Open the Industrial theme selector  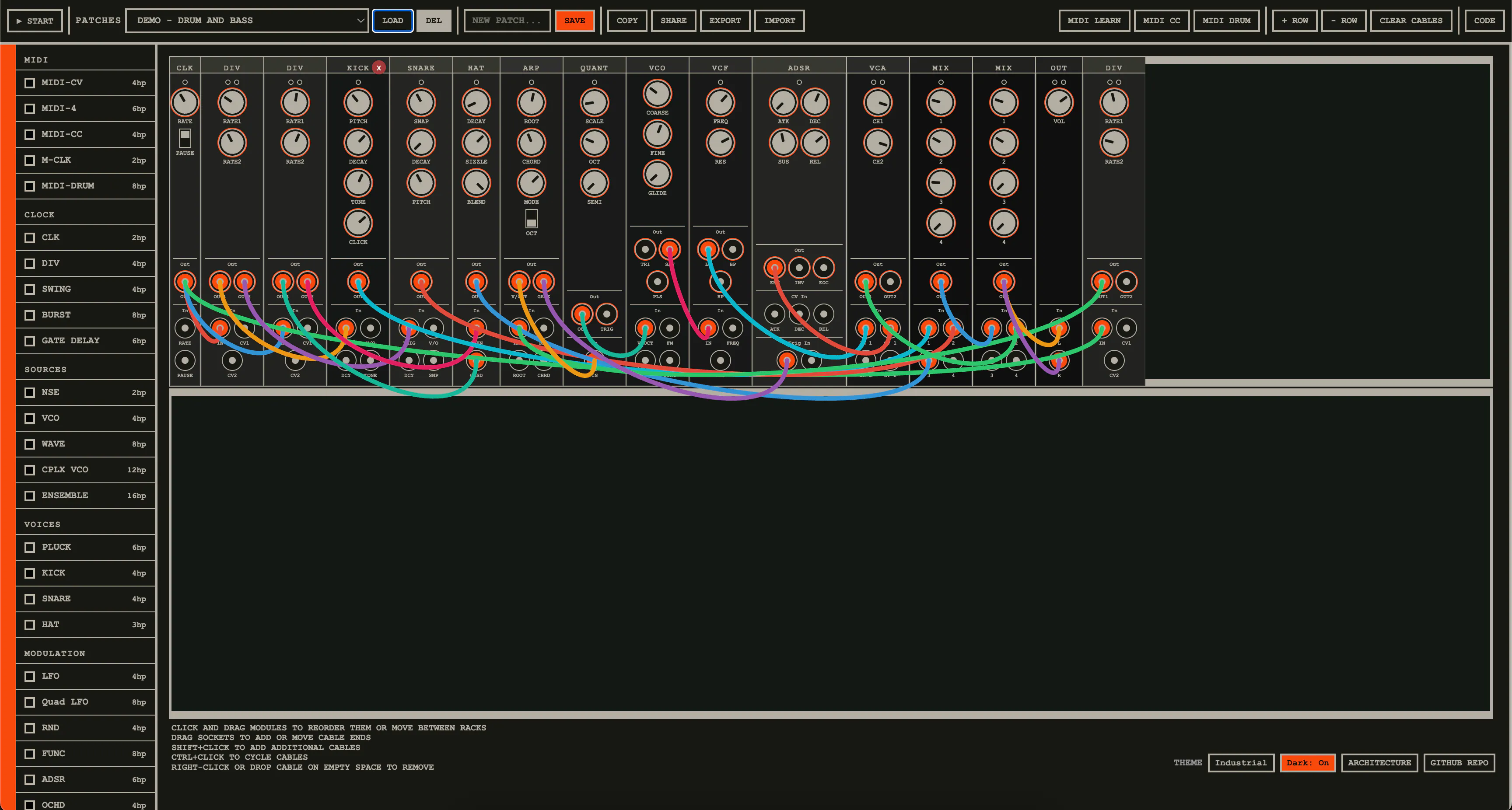coord(1241,762)
